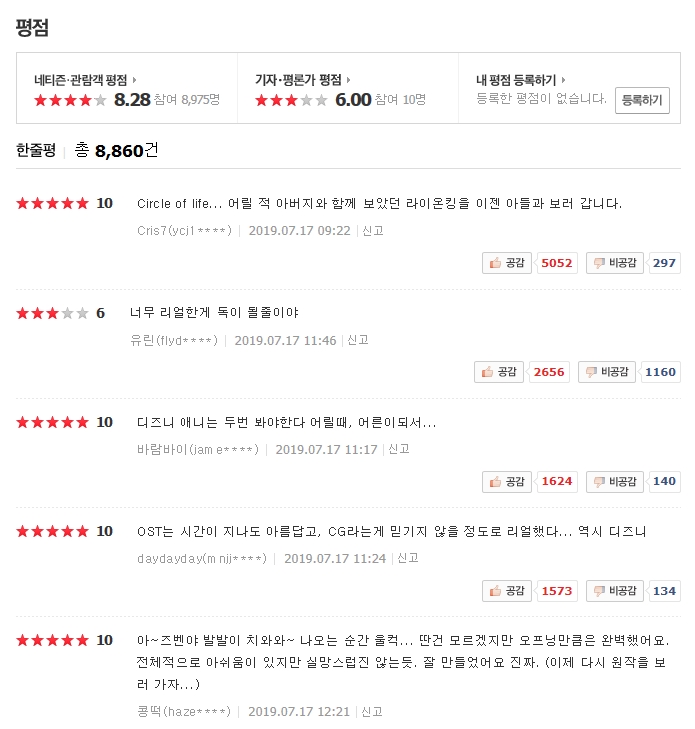Viewport: 695px width, 729px height.
Task: Expand 네티즌·관람객 평점 section arrow
Action: pyautogui.click(x=134, y=80)
